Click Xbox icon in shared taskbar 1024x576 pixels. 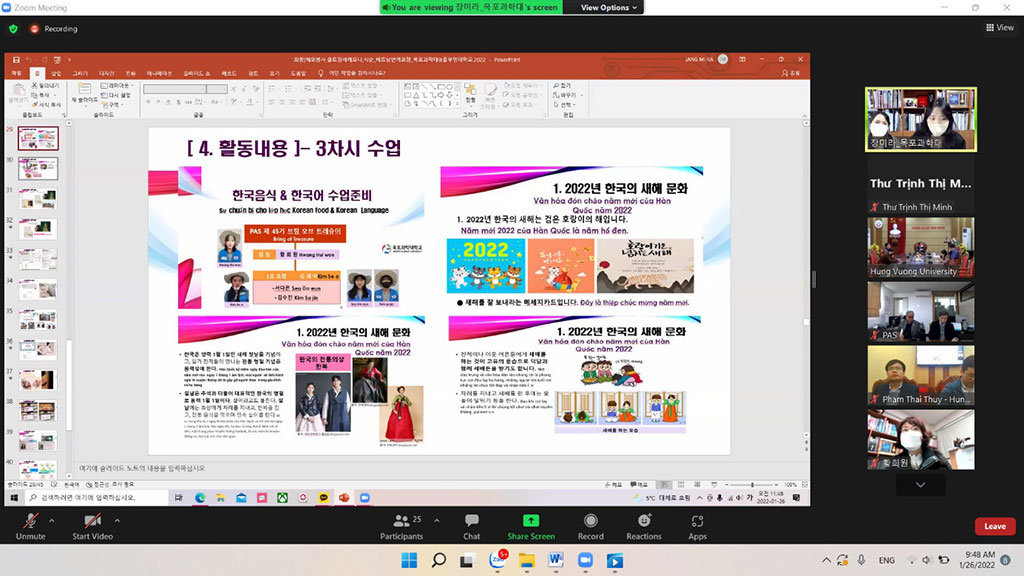pyautogui.click(x=282, y=498)
